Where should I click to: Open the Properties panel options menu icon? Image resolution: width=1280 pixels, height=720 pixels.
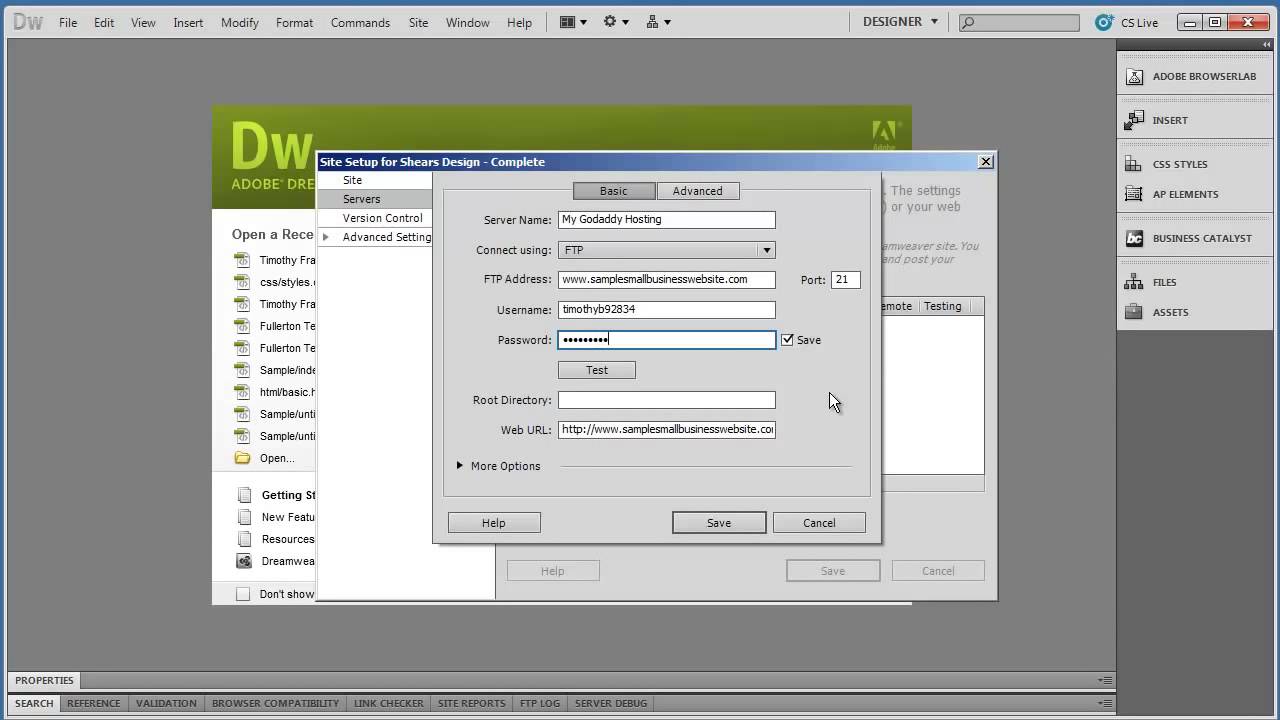[x=1104, y=680]
